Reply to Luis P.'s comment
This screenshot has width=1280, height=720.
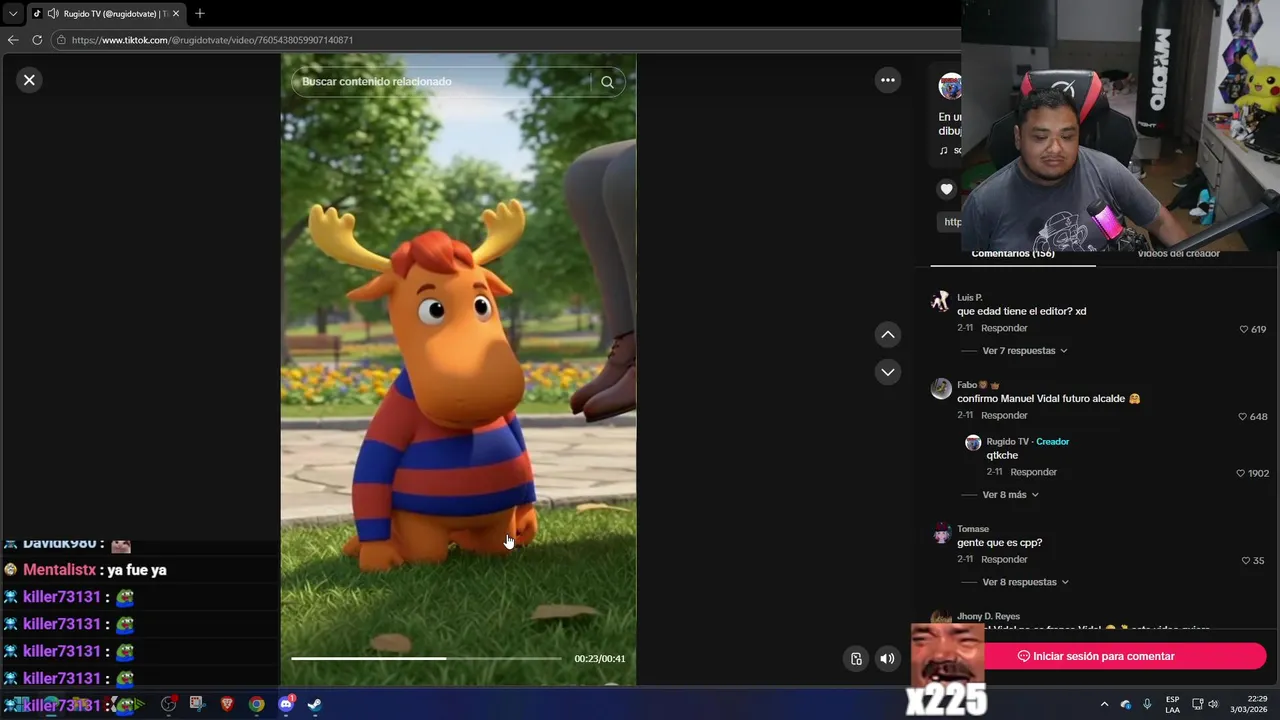(x=1004, y=328)
